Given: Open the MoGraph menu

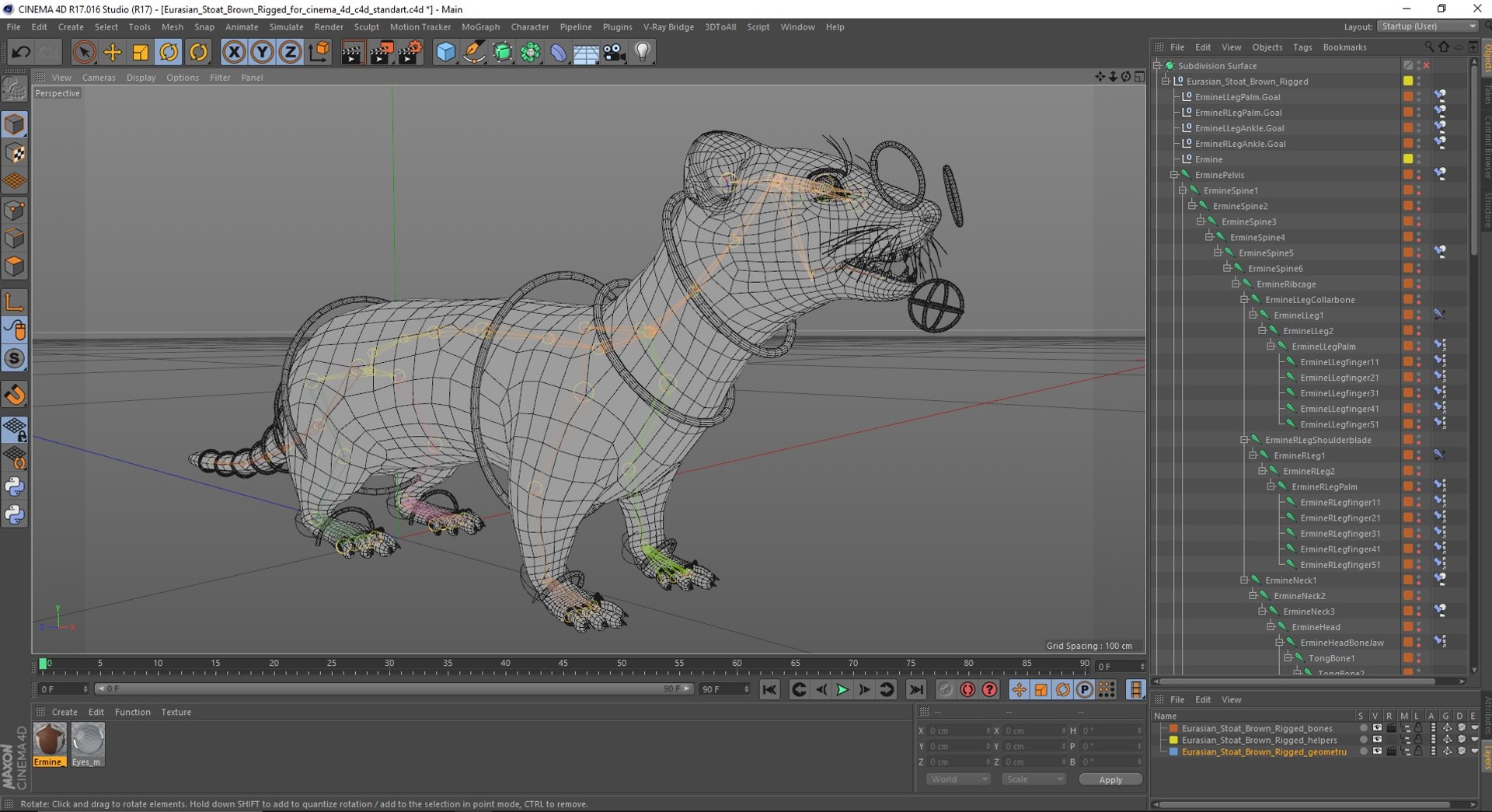Looking at the screenshot, I should tap(480, 26).
